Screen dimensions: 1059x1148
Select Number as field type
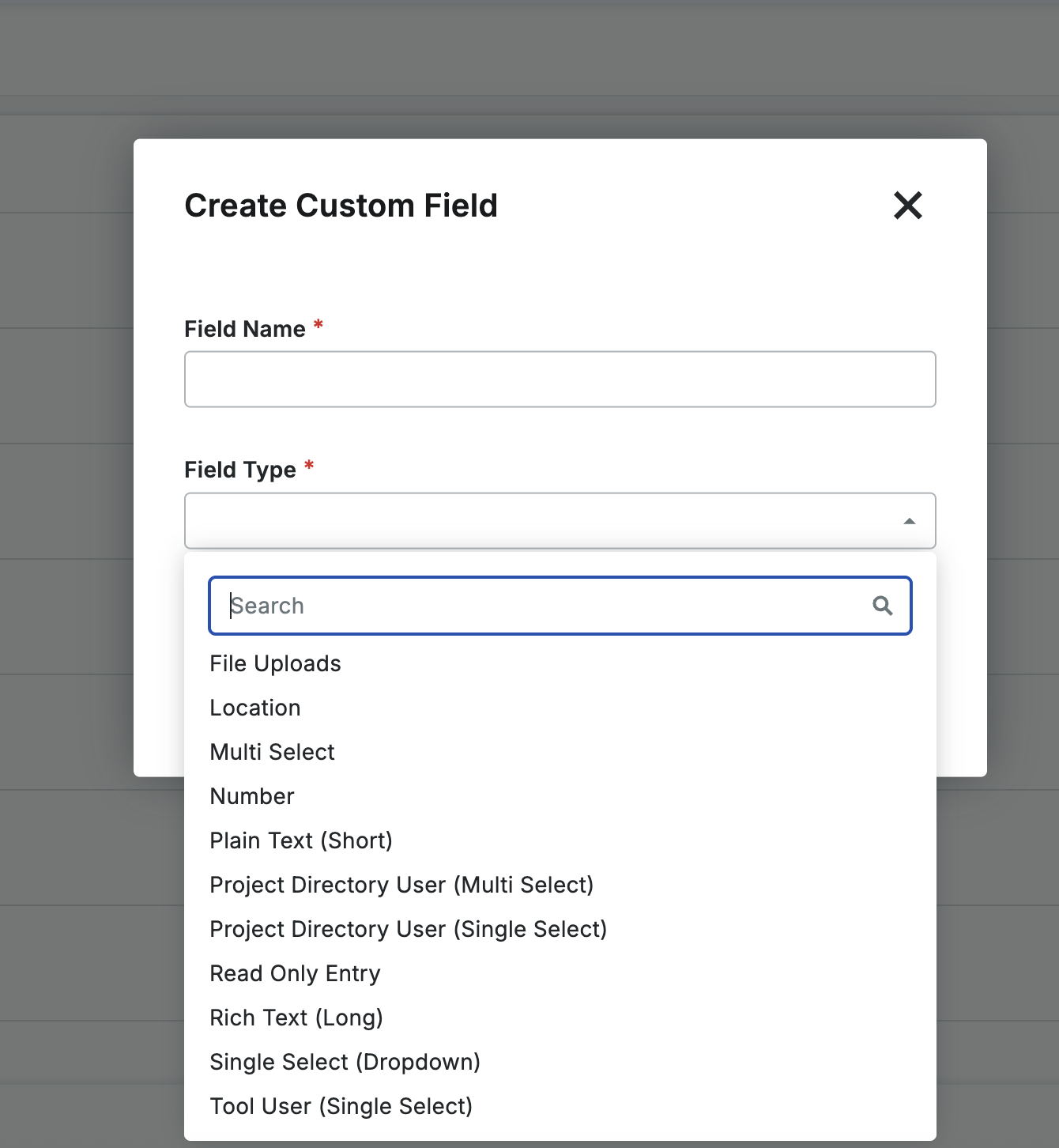coord(252,796)
